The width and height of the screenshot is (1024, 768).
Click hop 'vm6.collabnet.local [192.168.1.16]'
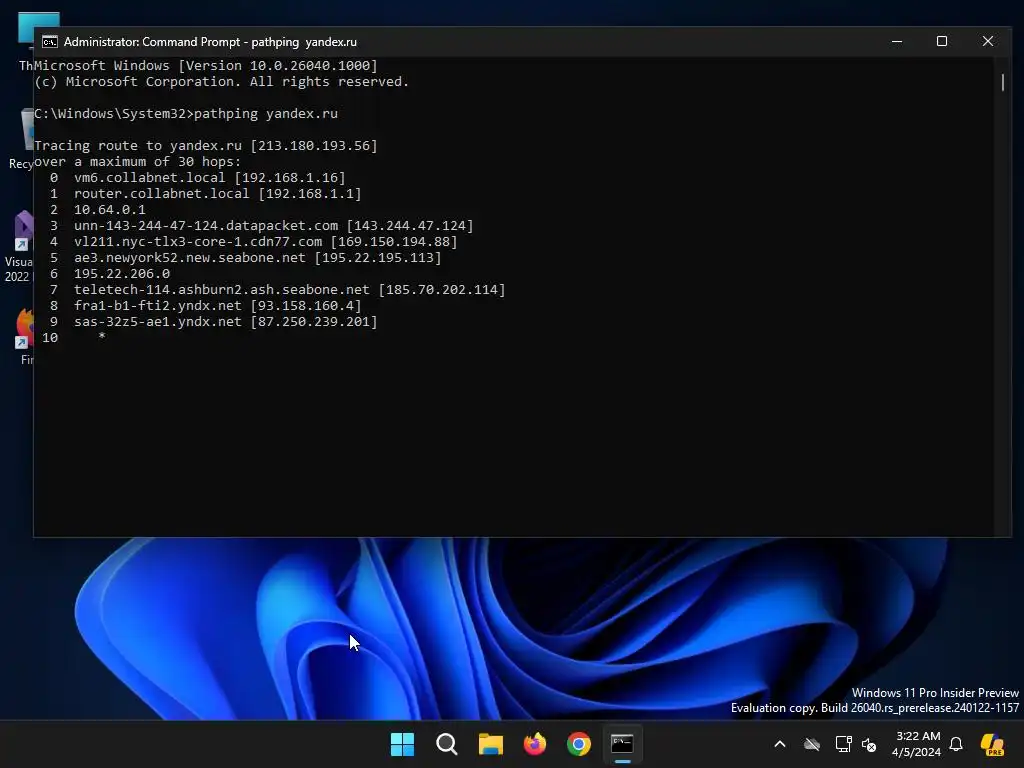210,178
